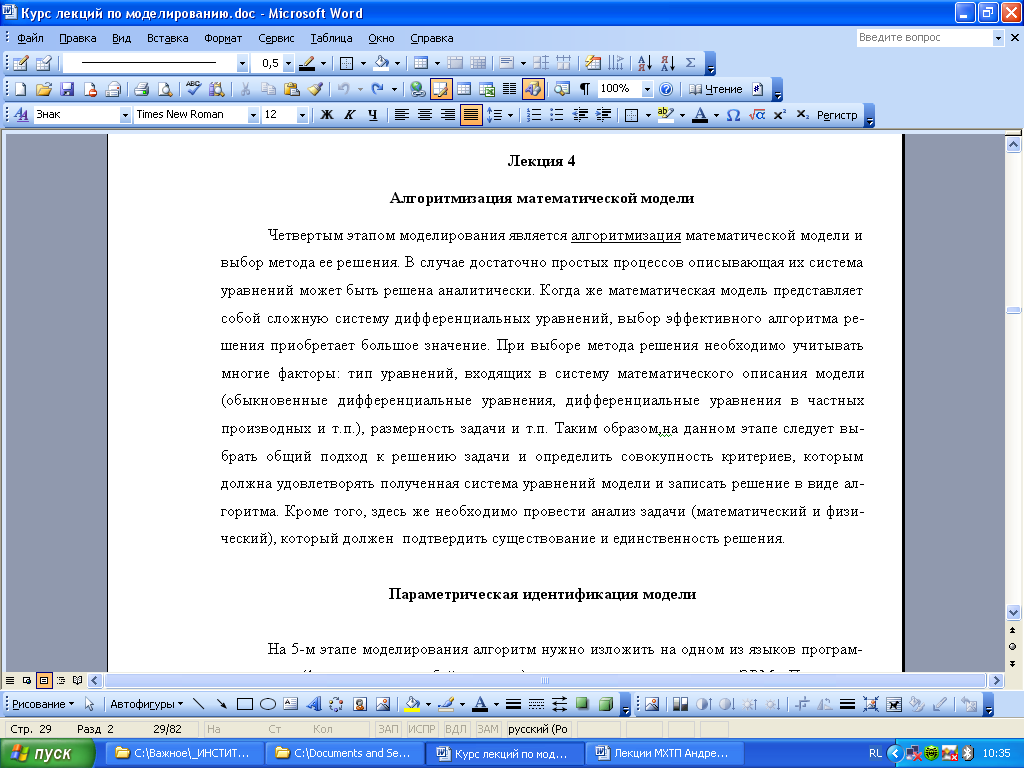This screenshot has width=1024, height=768.
Task: Paste from clipboard
Action: tap(292, 89)
